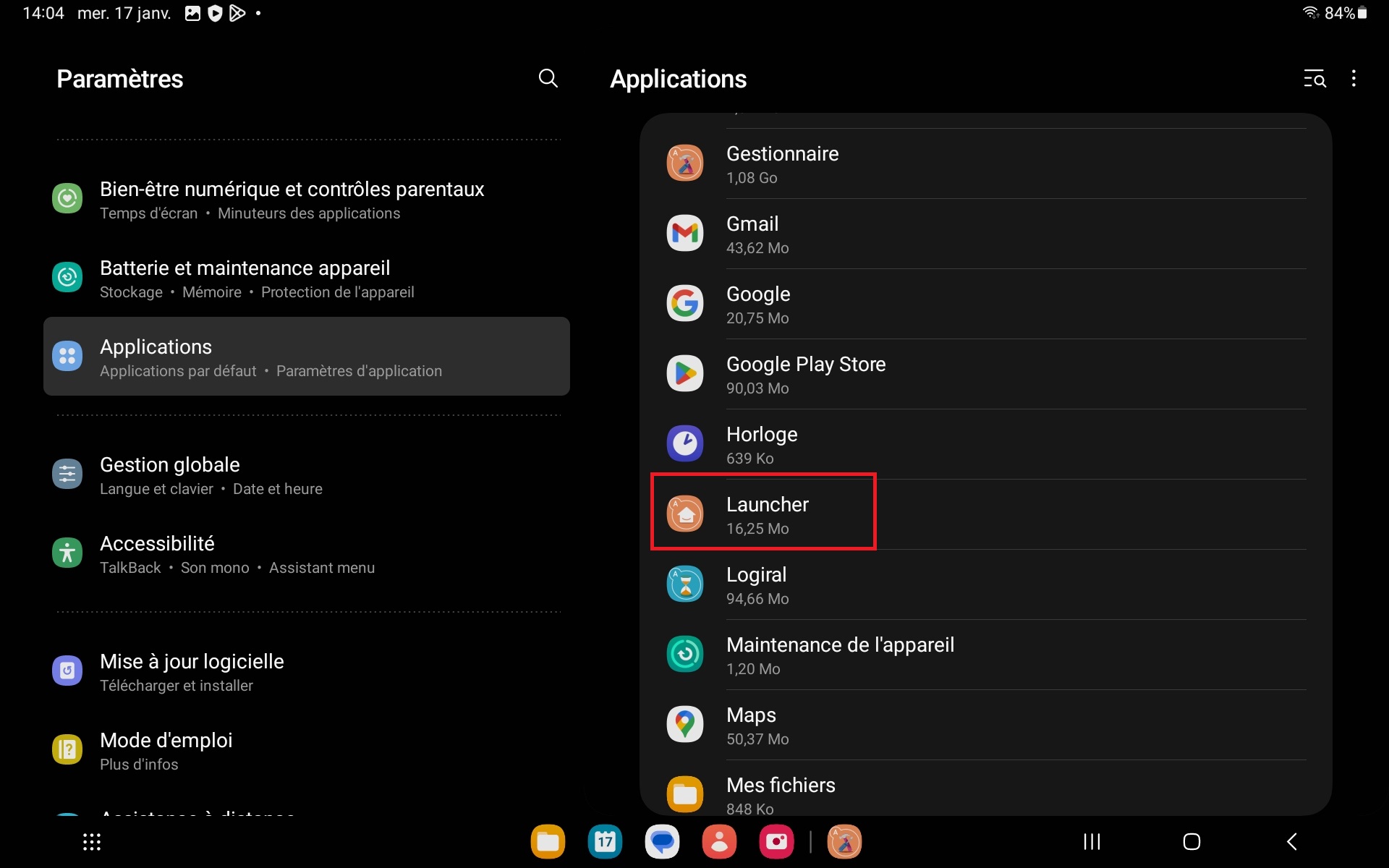Open Bien-être numérique et contrôles parentaux
This screenshot has width=1389, height=868.
click(x=307, y=199)
